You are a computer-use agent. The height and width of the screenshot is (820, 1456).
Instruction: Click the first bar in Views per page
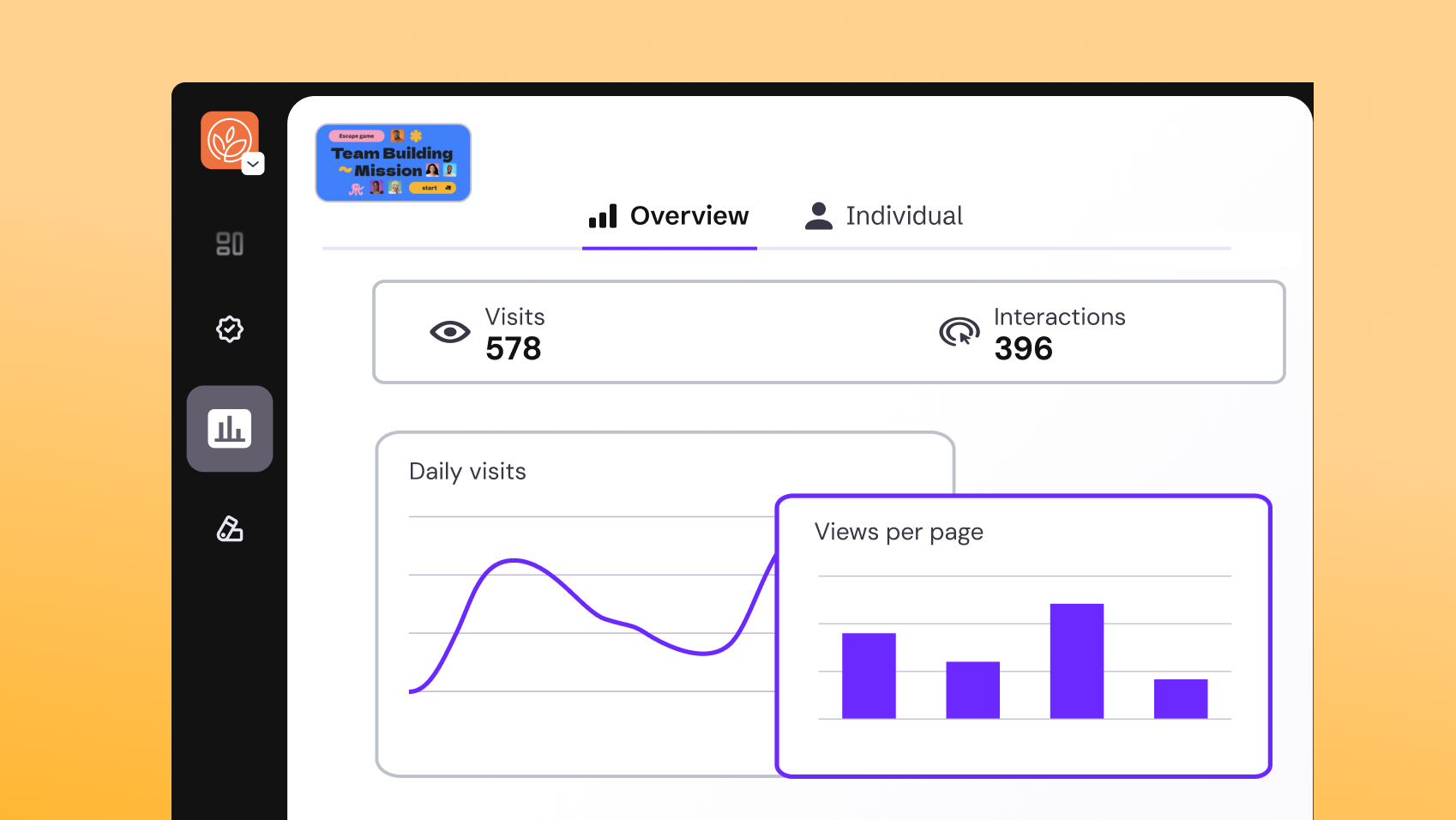[x=869, y=676]
